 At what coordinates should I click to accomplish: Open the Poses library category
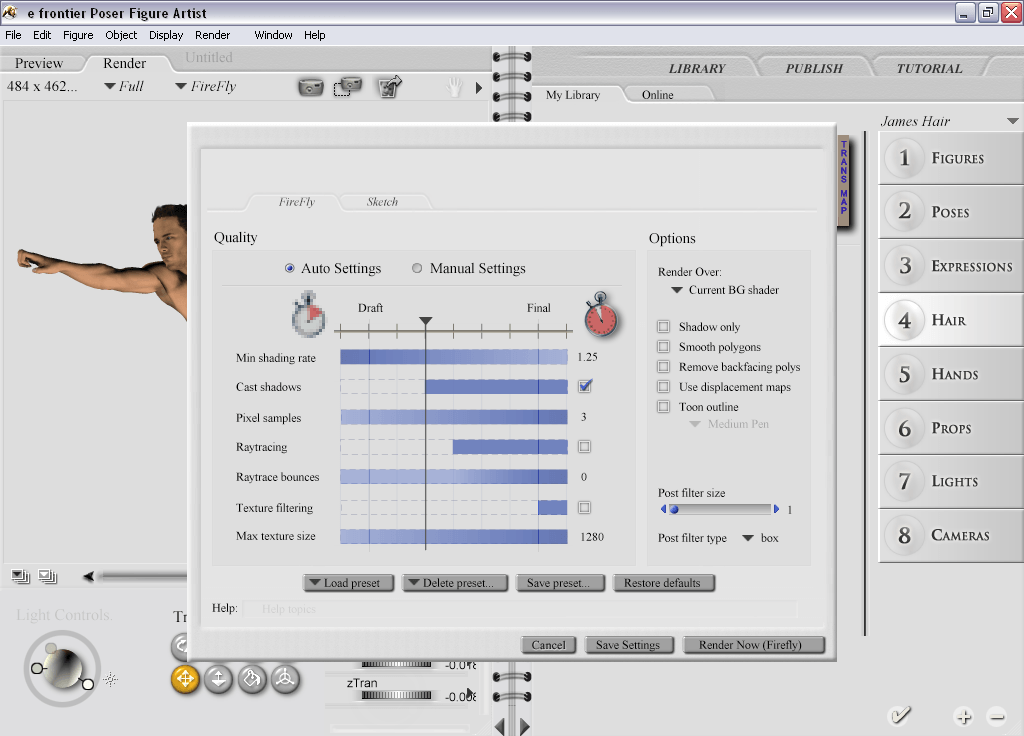pyautogui.click(x=951, y=212)
